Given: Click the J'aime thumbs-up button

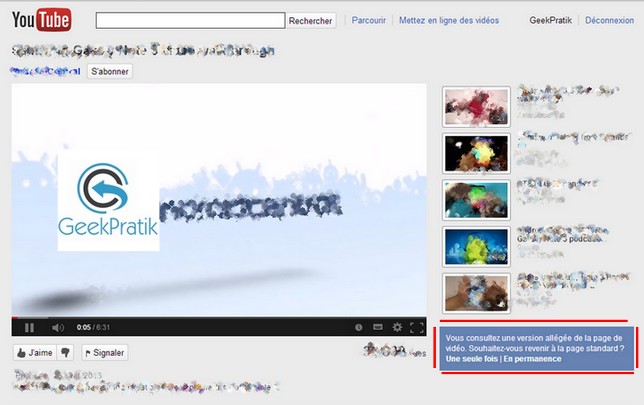Looking at the screenshot, I should tap(35, 352).
